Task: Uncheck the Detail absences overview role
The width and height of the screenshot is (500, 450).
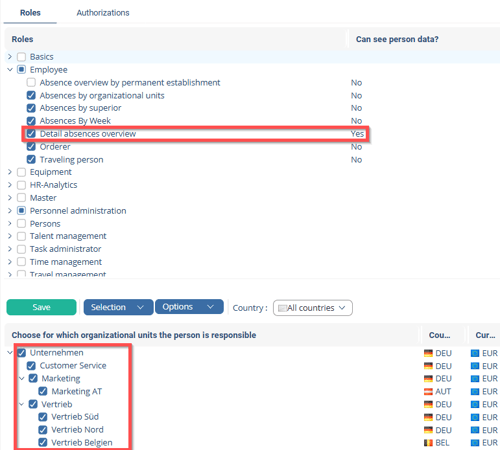Action: coord(31,134)
